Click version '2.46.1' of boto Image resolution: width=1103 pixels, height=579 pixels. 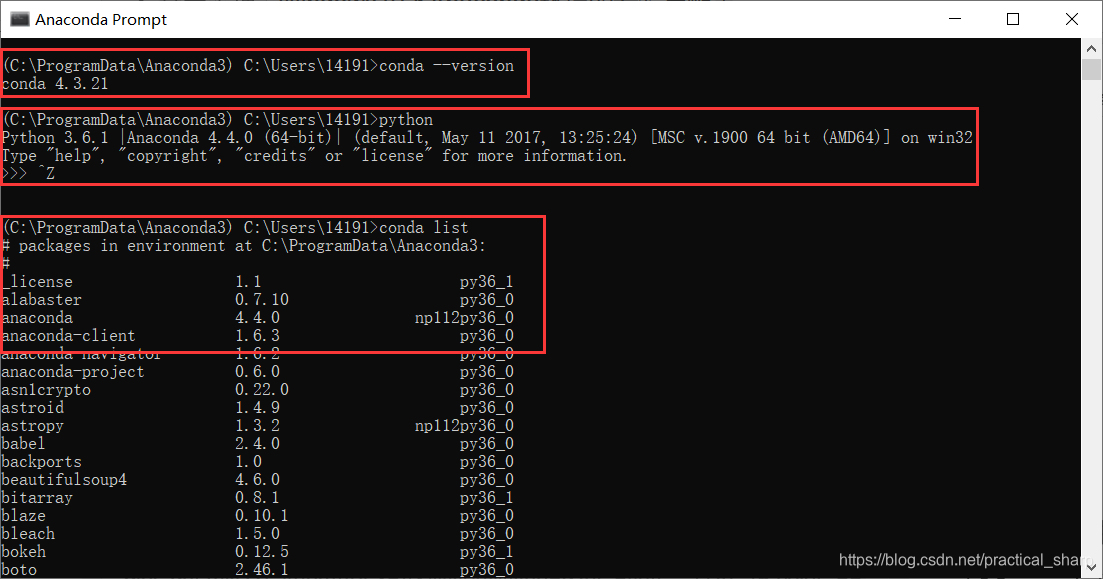[262, 570]
